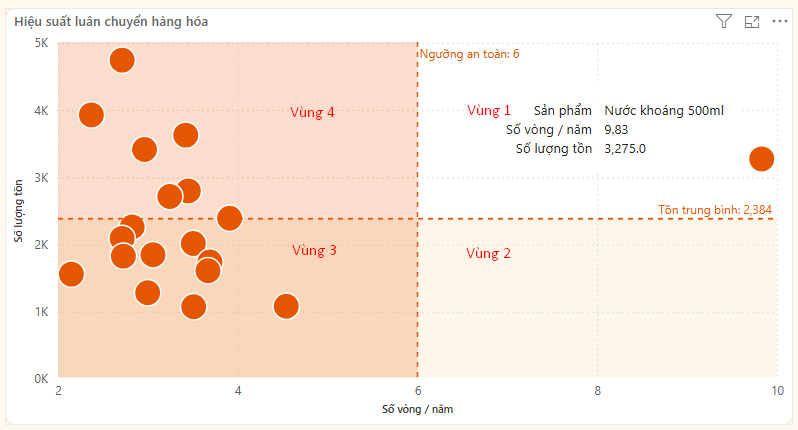
Task: Click the Nước khoáng 500ml tooltip text
Action: (x=664, y=111)
